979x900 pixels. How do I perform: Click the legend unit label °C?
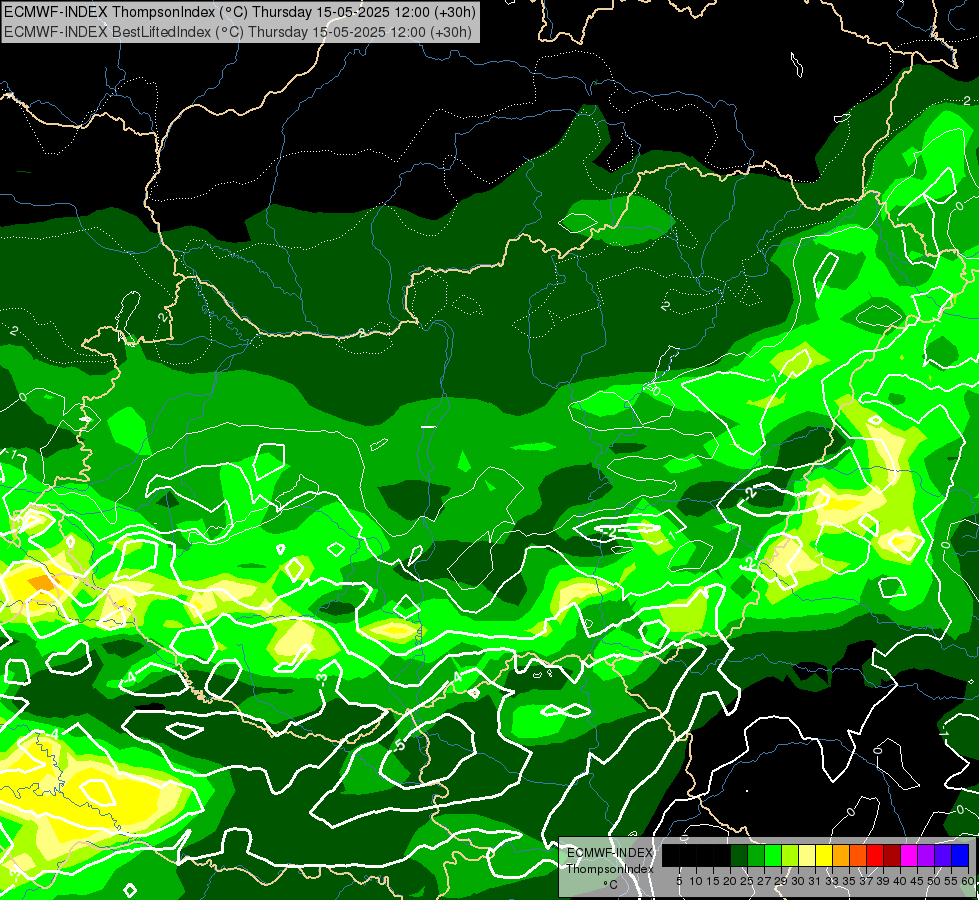tap(610, 884)
